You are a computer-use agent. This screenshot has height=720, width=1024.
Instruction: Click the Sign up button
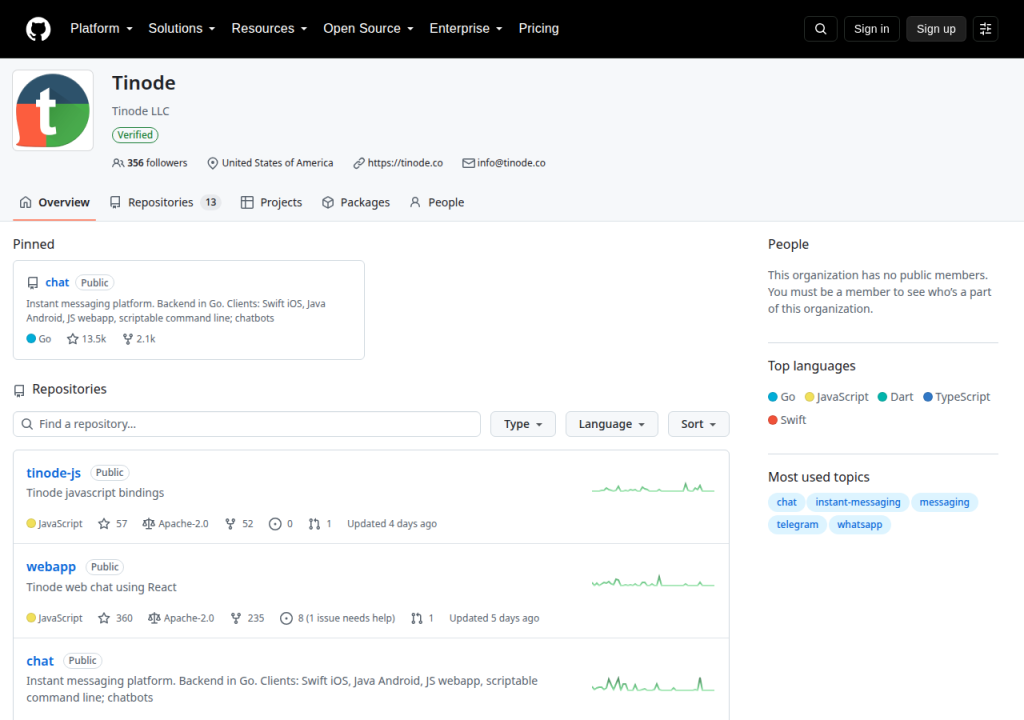[x=936, y=29]
